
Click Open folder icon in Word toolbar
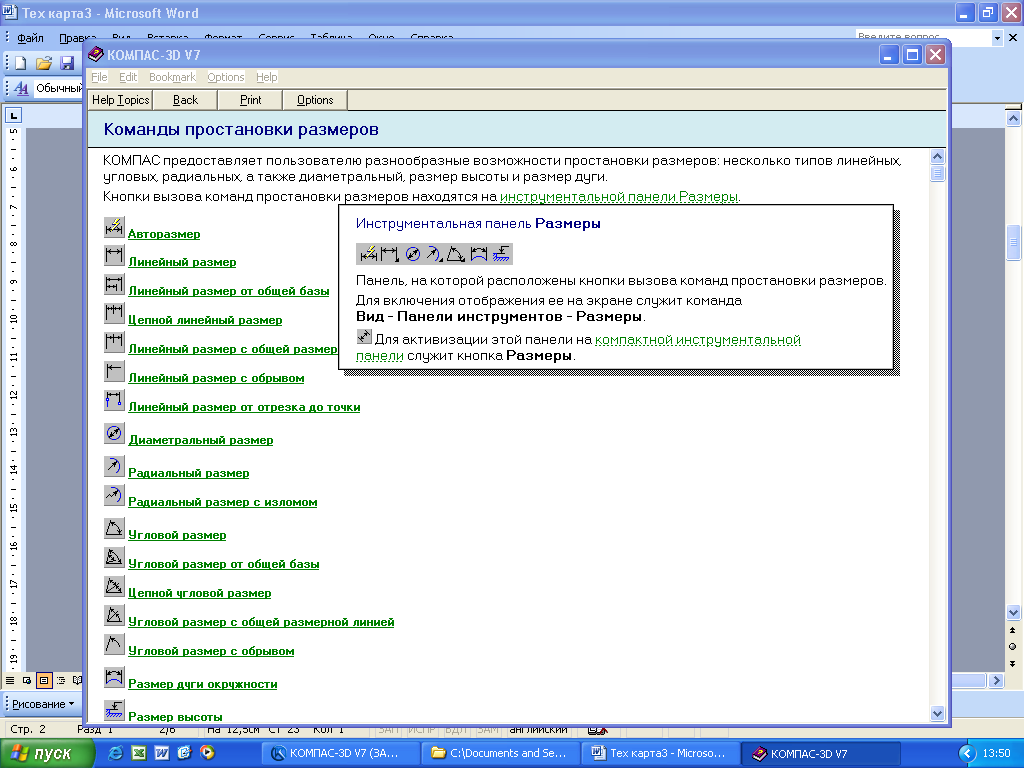pyautogui.click(x=44, y=63)
